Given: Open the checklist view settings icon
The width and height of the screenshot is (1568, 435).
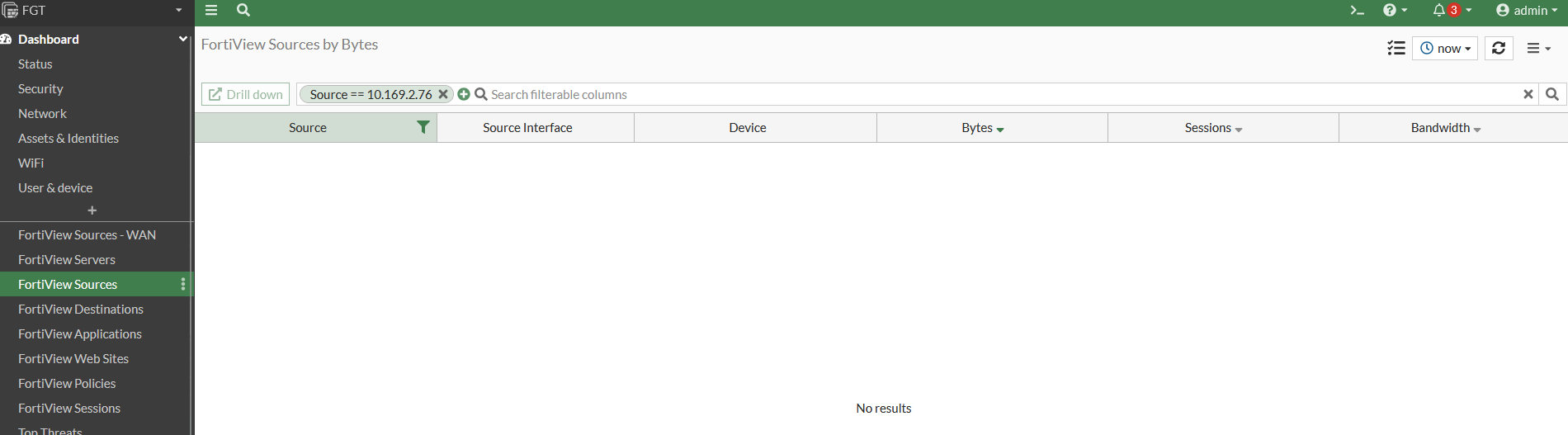Looking at the screenshot, I should point(1396,49).
